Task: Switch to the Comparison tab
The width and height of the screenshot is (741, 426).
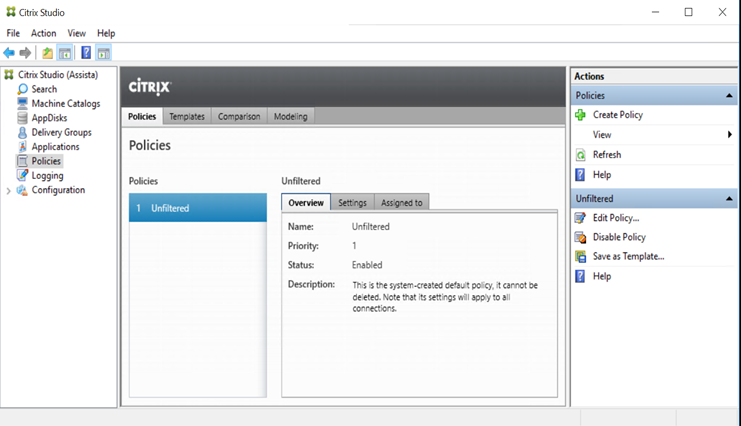Action: point(239,116)
